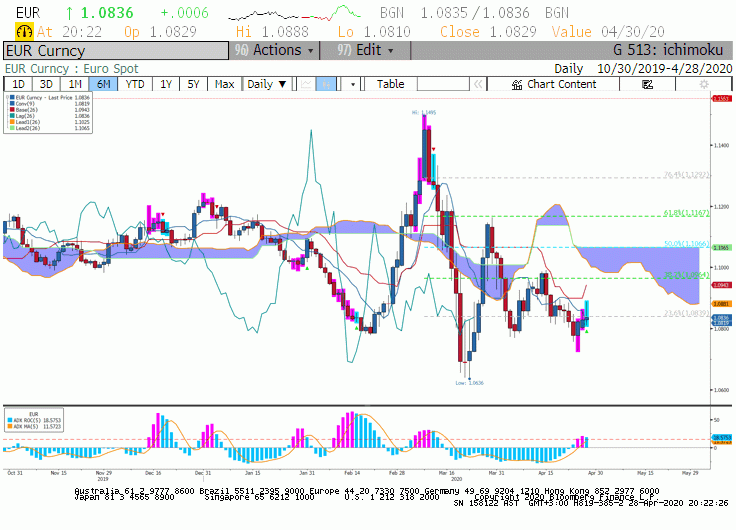The image size is (736, 530).
Task: Click the line chart style icon
Action: coord(307,84)
